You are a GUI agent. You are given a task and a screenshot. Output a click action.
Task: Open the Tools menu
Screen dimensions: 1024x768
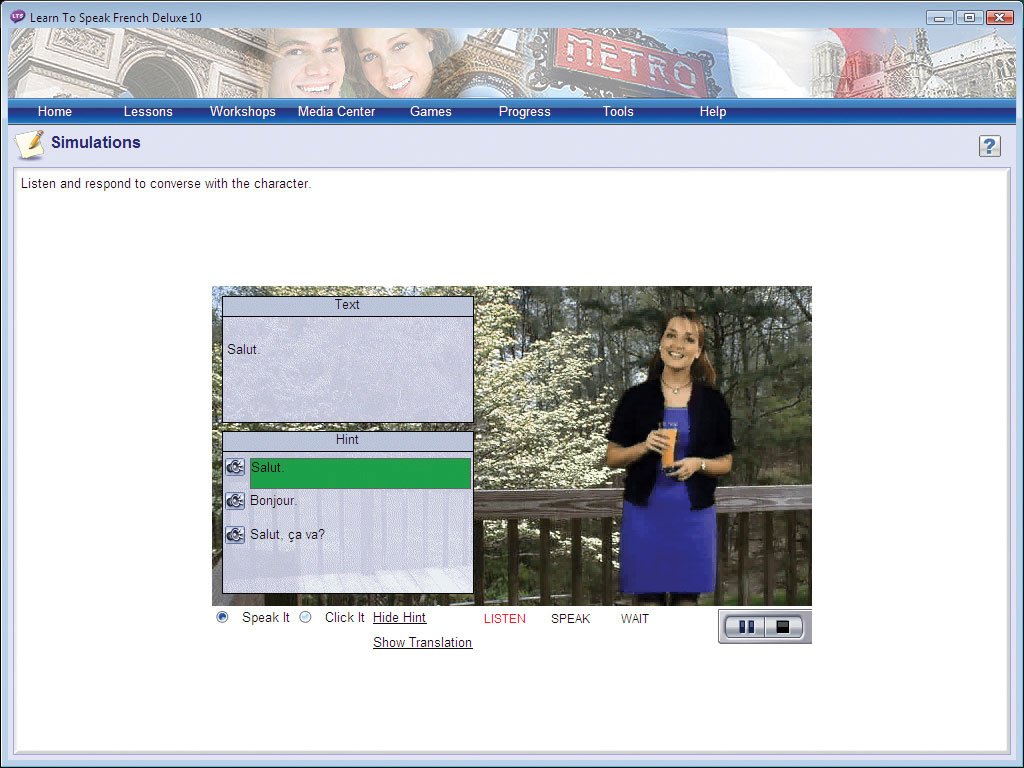pyautogui.click(x=618, y=111)
